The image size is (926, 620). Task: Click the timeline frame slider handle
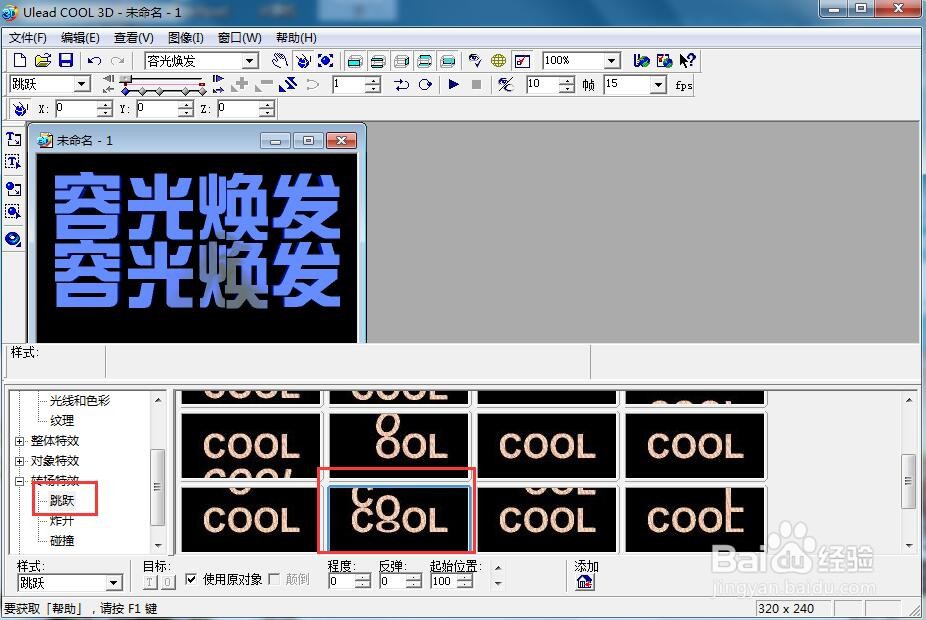pyautogui.click(x=126, y=79)
